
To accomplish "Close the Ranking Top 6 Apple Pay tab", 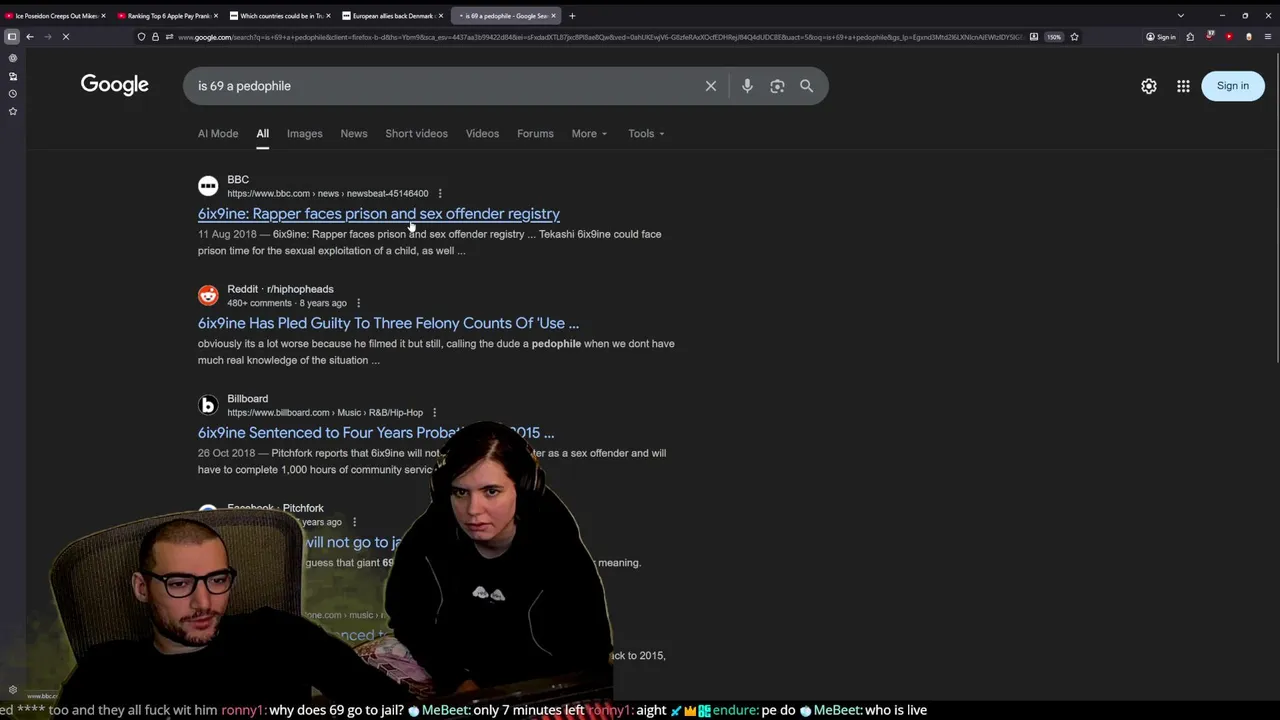I will click(215, 16).
